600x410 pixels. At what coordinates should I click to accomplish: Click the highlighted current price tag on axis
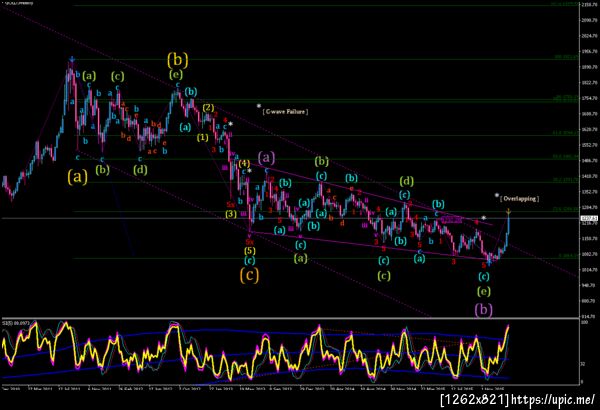point(587,218)
